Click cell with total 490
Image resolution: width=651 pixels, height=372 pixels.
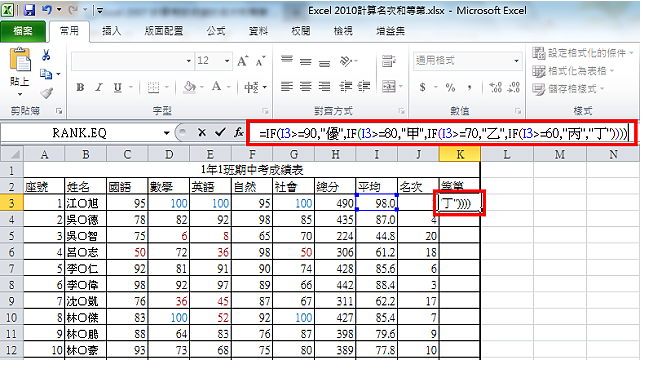335,203
